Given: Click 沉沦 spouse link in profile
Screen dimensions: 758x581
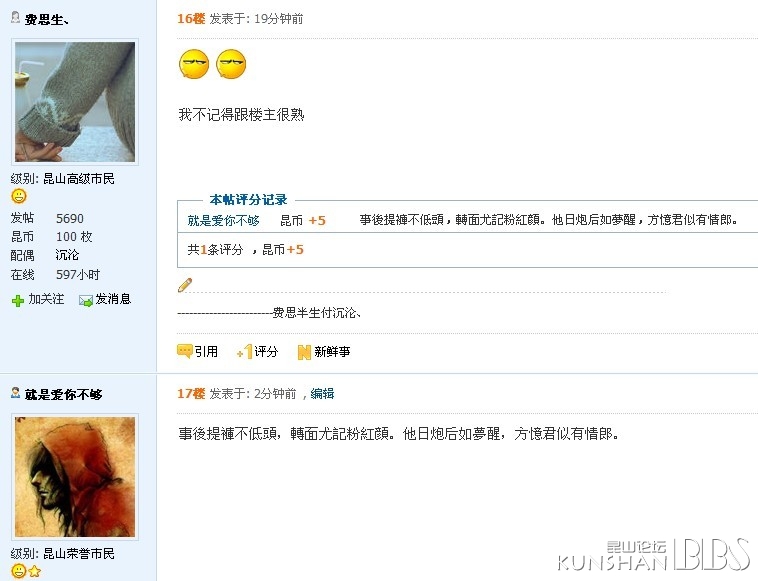Looking at the screenshot, I should [67, 255].
